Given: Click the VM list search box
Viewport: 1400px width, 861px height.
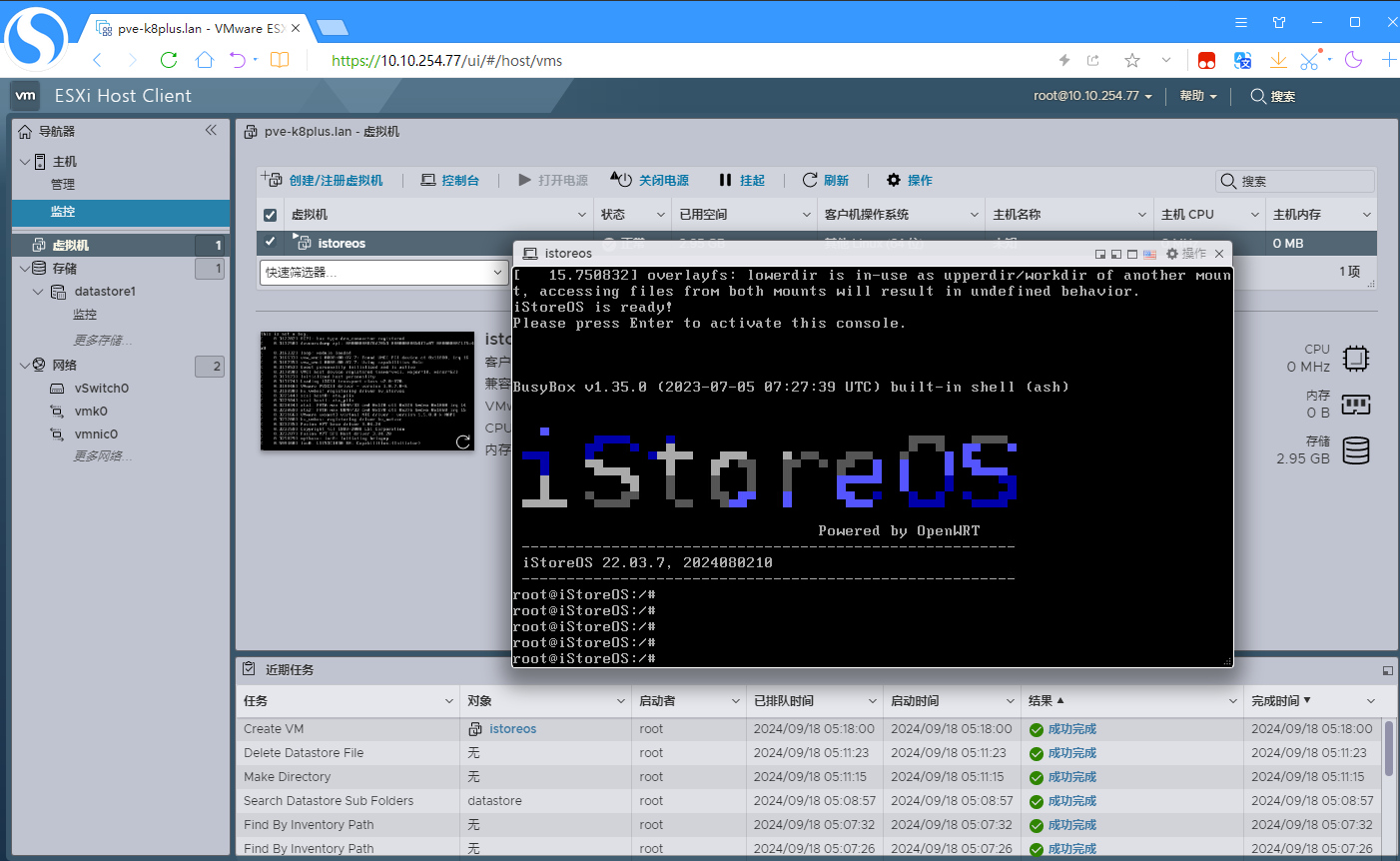Looking at the screenshot, I should pos(1295,181).
